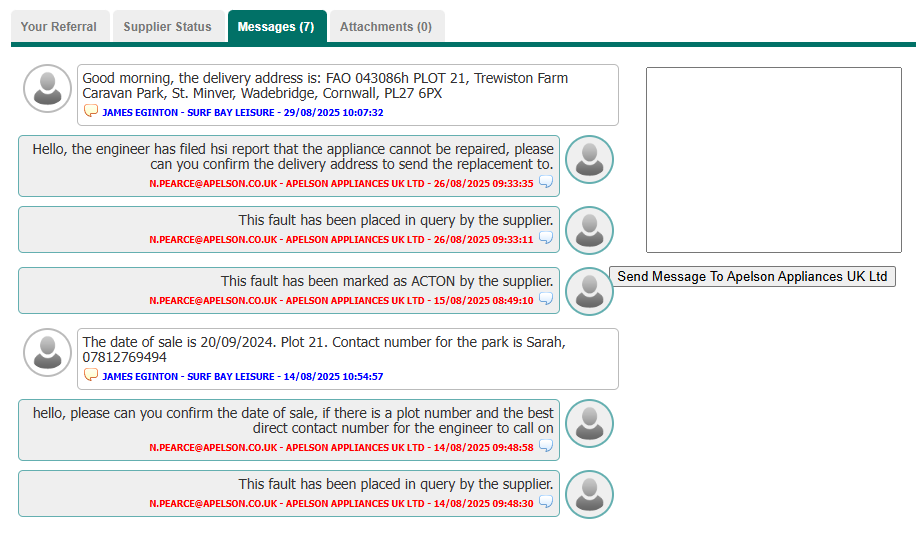Click the 'Good morning, the delivery address is' text
Screen dimensions: 916x541
tap(325, 86)
